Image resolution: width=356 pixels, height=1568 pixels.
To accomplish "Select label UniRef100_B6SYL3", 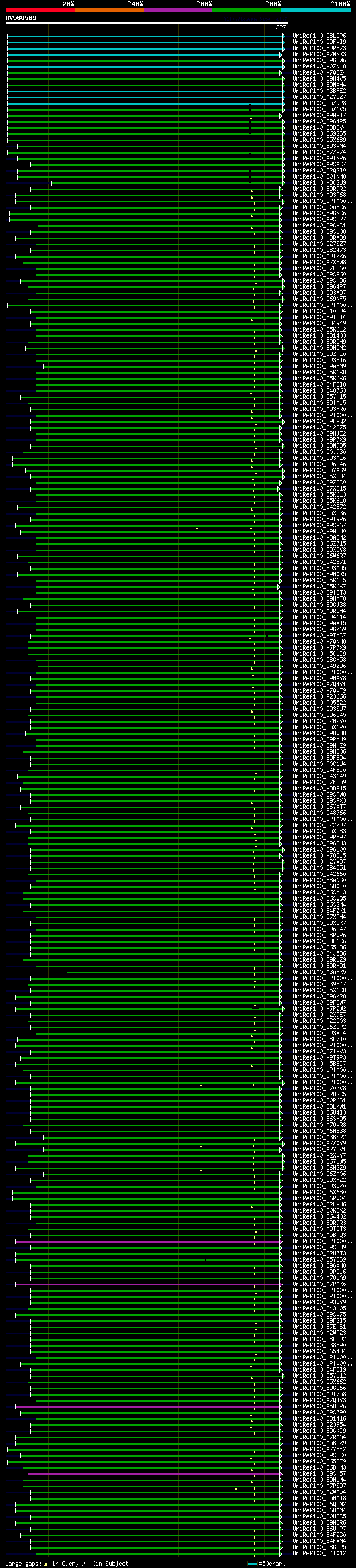I will 319,892.
